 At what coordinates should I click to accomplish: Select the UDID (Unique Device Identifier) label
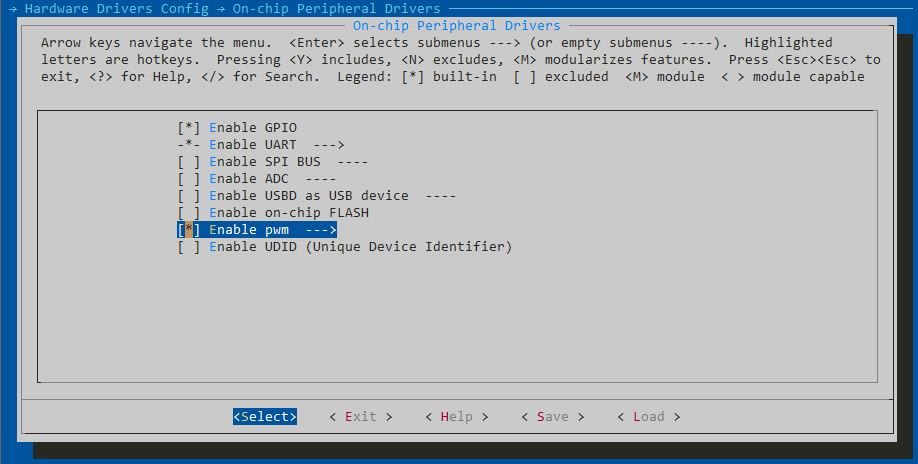360,247
